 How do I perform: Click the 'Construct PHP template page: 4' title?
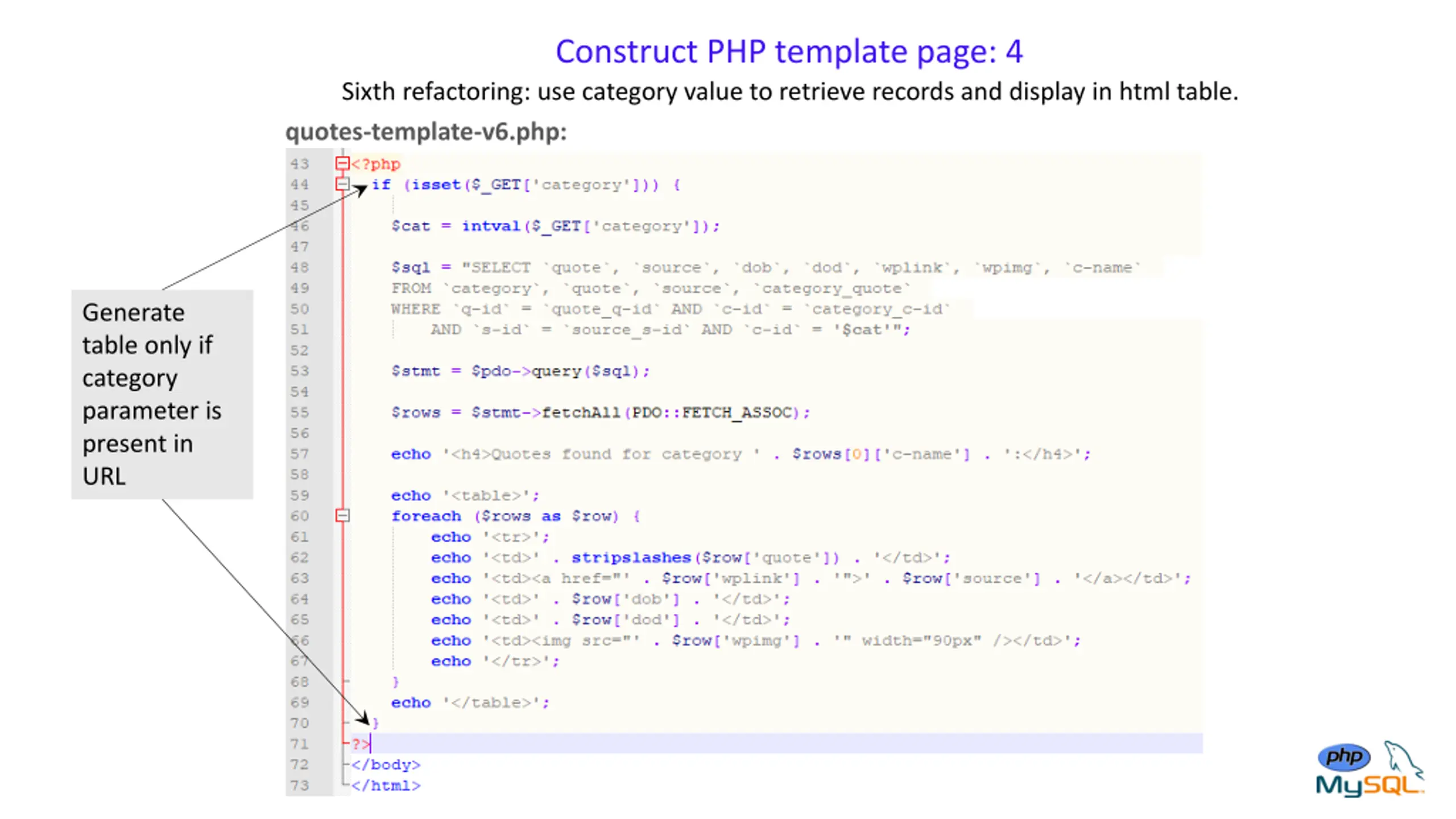coord(789,52)
